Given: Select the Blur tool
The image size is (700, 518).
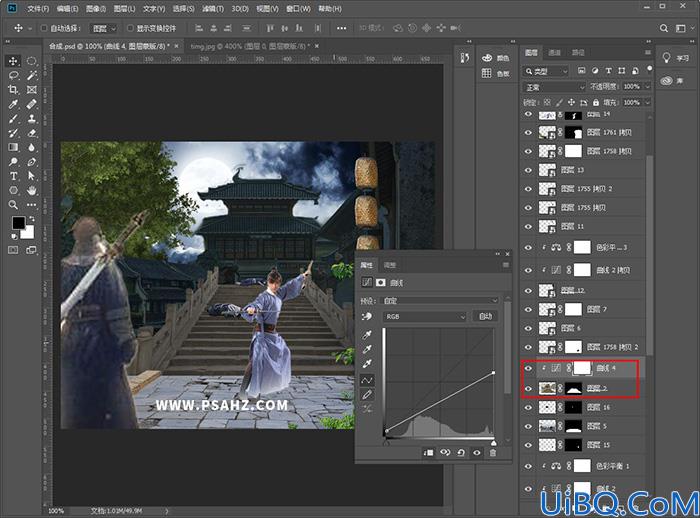Looking at the screenshot, I should coord(31,147).
